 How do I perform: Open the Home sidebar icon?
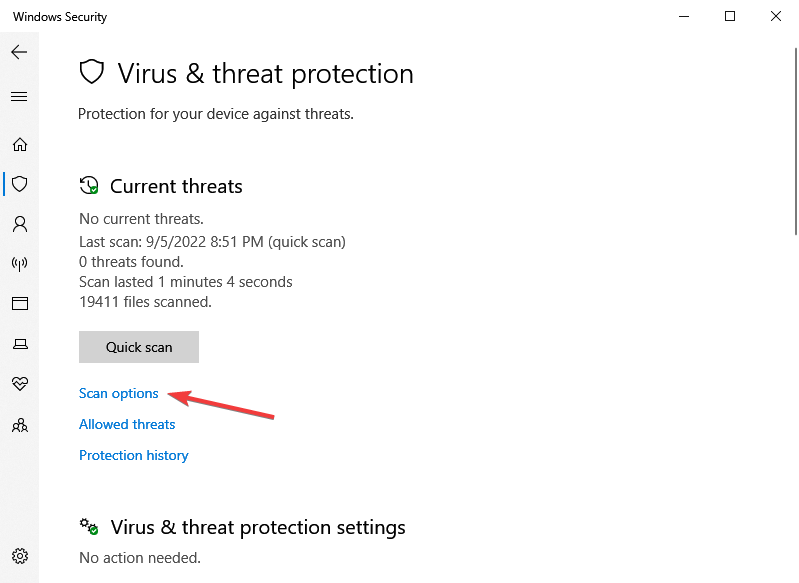coord(20,145)
